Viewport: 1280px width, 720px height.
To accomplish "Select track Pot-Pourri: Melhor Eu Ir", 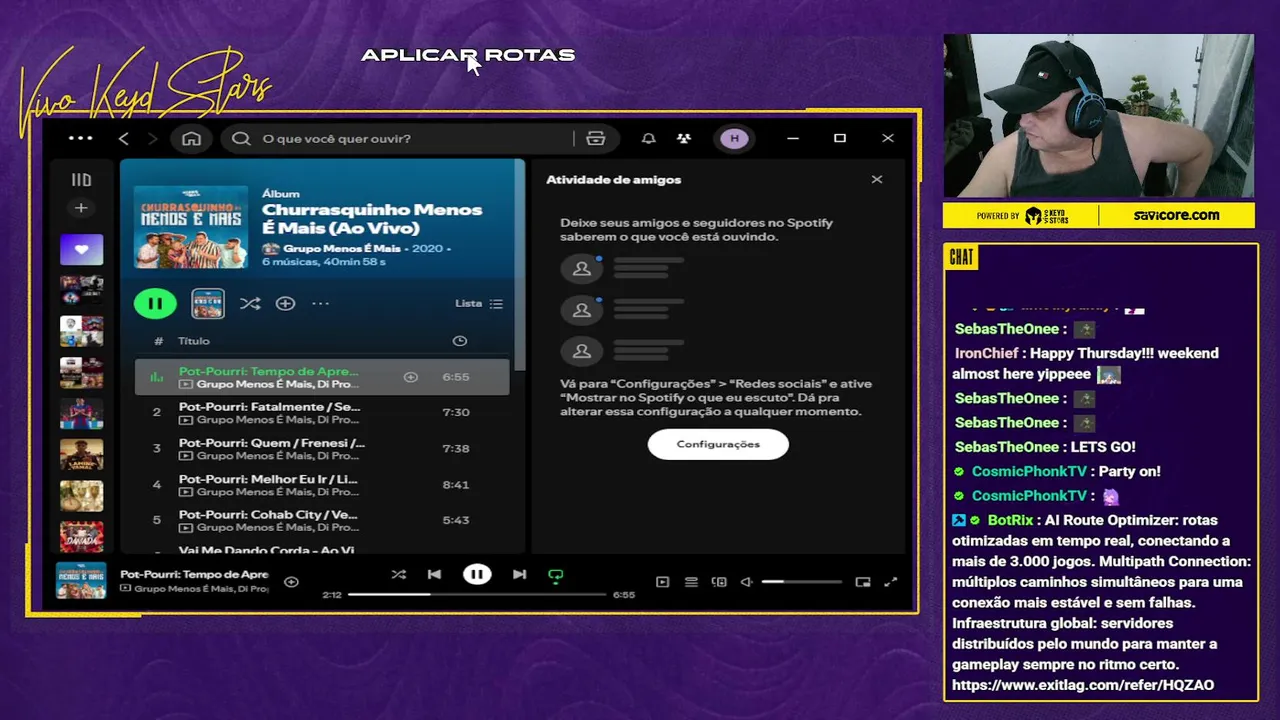I will coord(322,484).
